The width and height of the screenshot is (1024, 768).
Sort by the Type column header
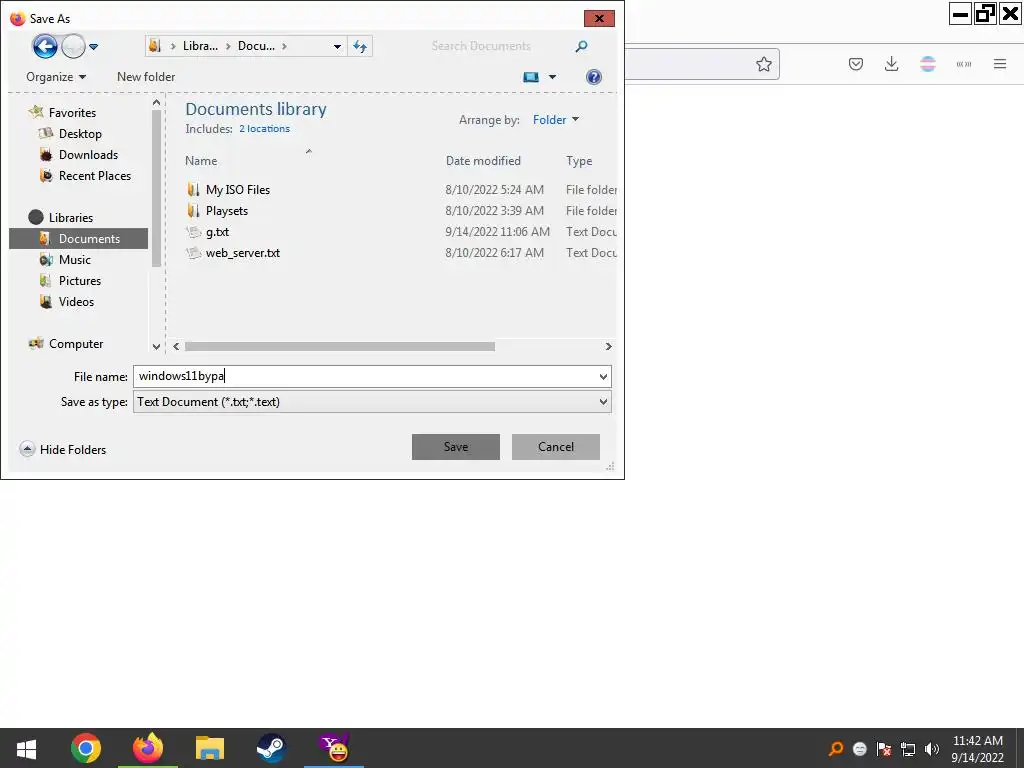tap(579, 161)
